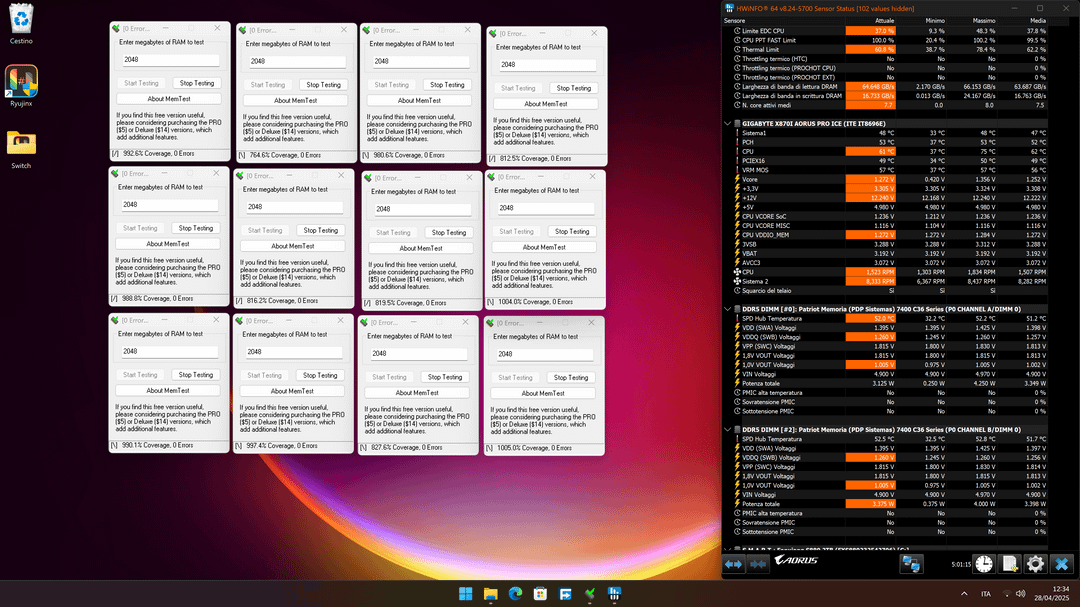Open Microsoft Store from the taskbar
The height and width of the screenshot is (607, 1080).
(540, 594)
